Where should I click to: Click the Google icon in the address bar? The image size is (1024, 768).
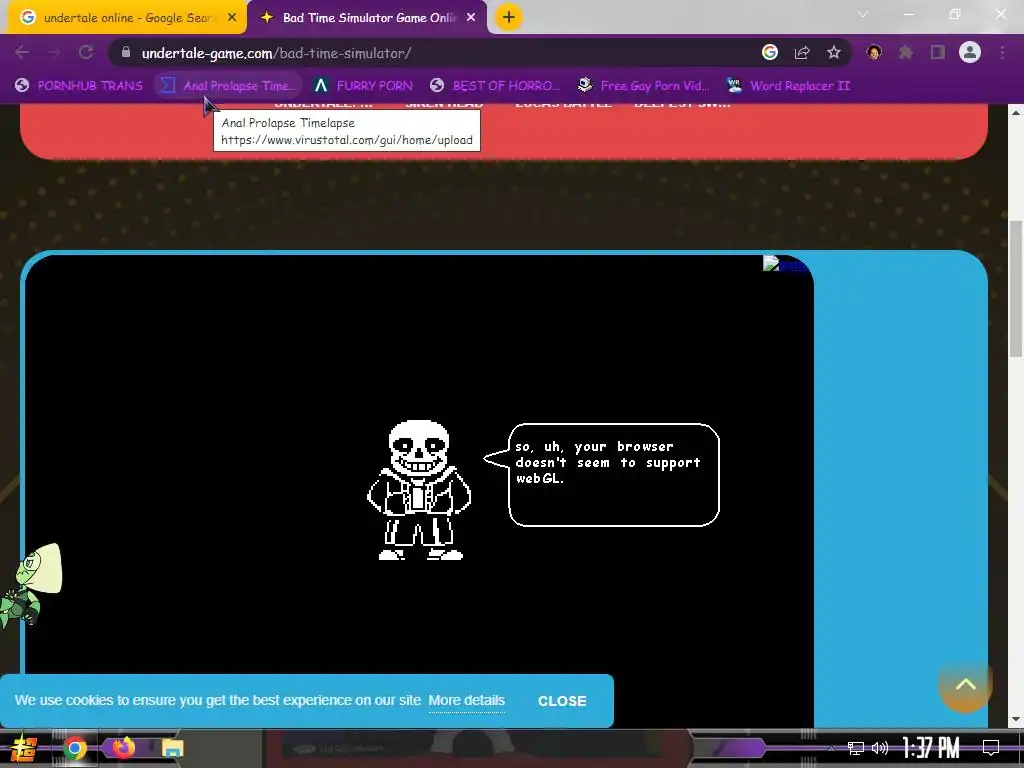point(770,52)
